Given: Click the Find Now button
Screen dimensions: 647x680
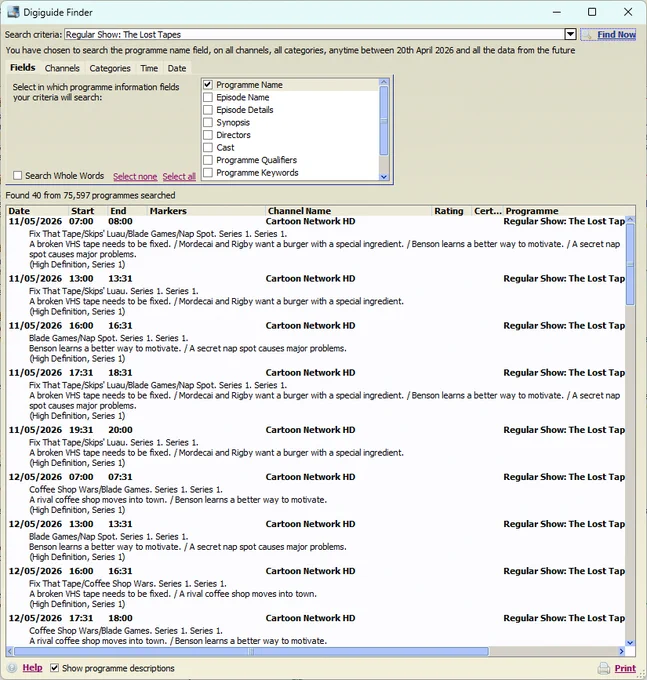Looking at the screenshot, I should click(608, 35).
